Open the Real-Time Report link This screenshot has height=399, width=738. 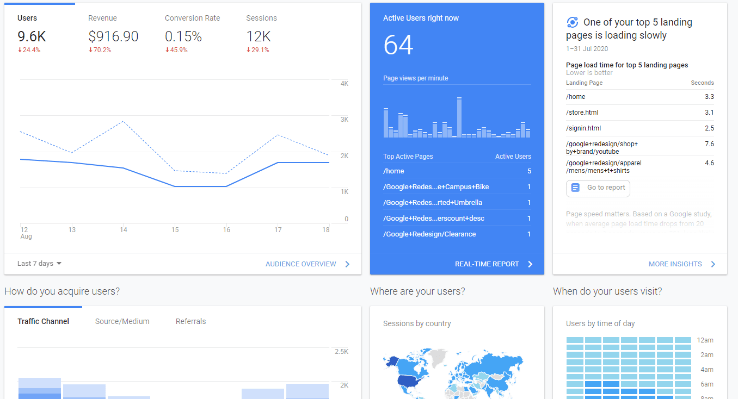click(x=487, y=264)
